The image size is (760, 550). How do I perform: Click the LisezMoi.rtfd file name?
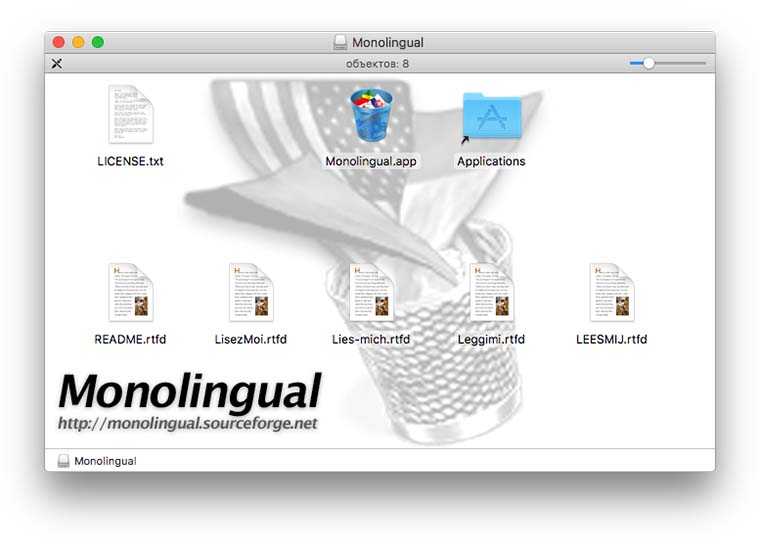coord(251,339)
